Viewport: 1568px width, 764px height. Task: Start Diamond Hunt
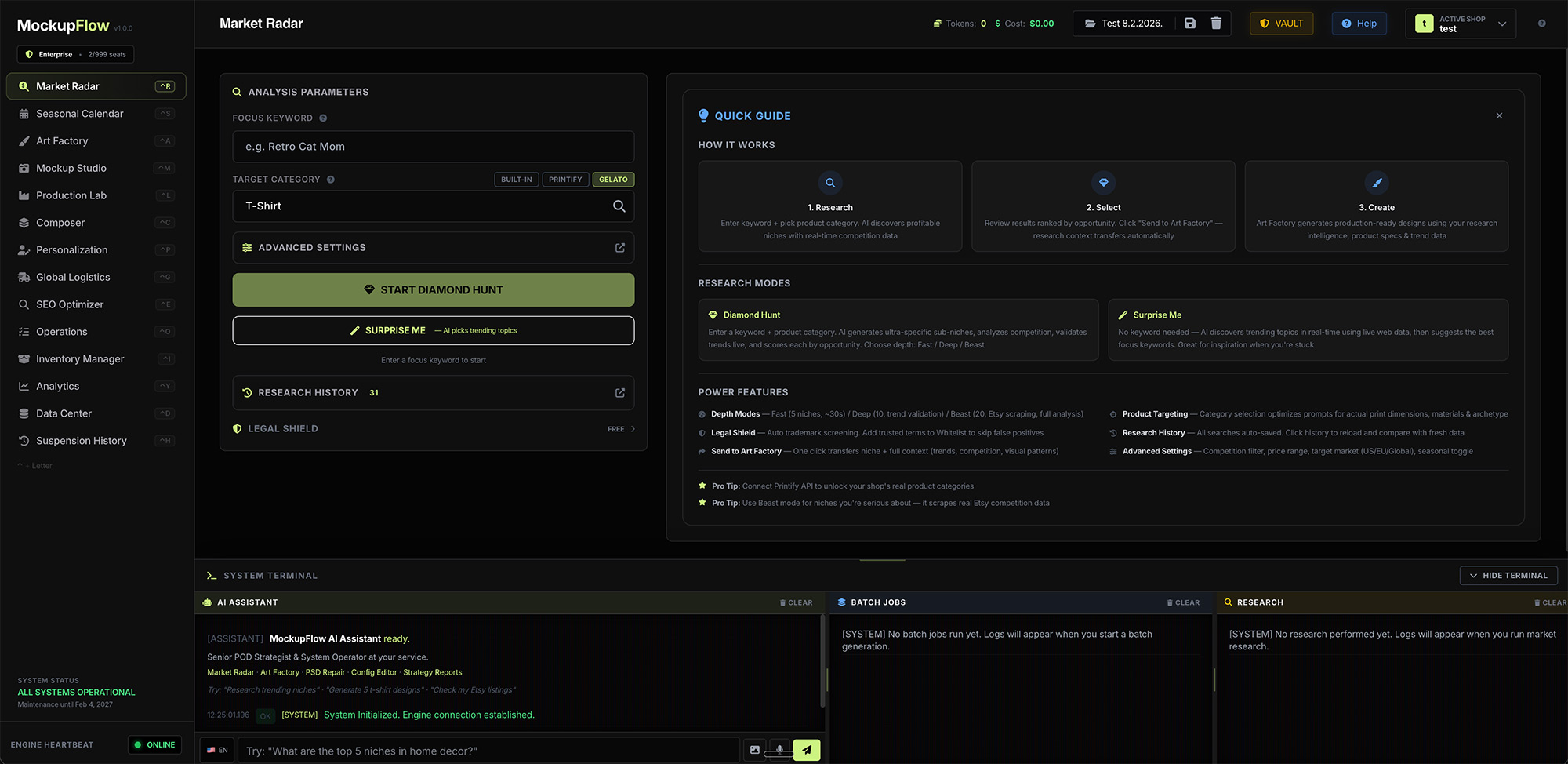coord(433,289)
